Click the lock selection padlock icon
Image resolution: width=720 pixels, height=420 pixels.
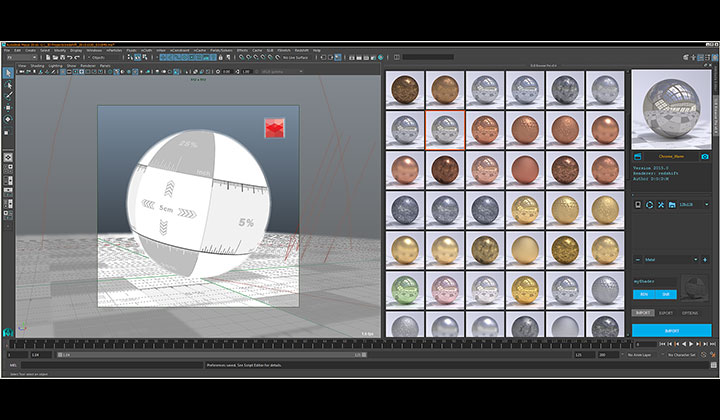(x=221, y=57)
